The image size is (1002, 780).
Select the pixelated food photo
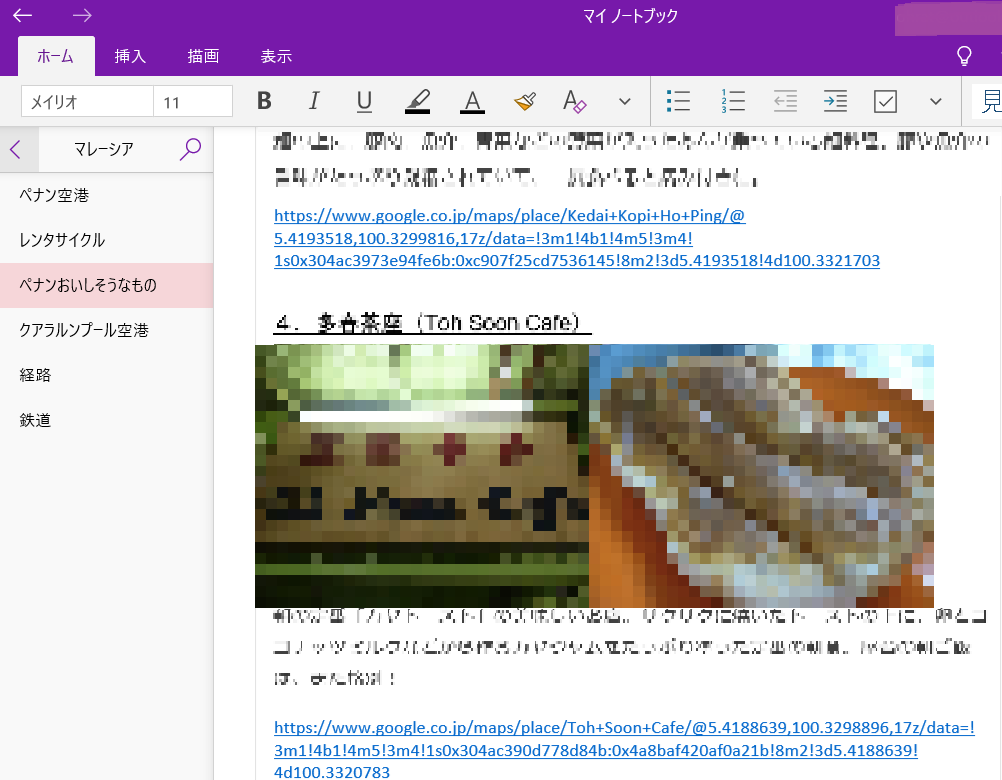tap(761, 476)
